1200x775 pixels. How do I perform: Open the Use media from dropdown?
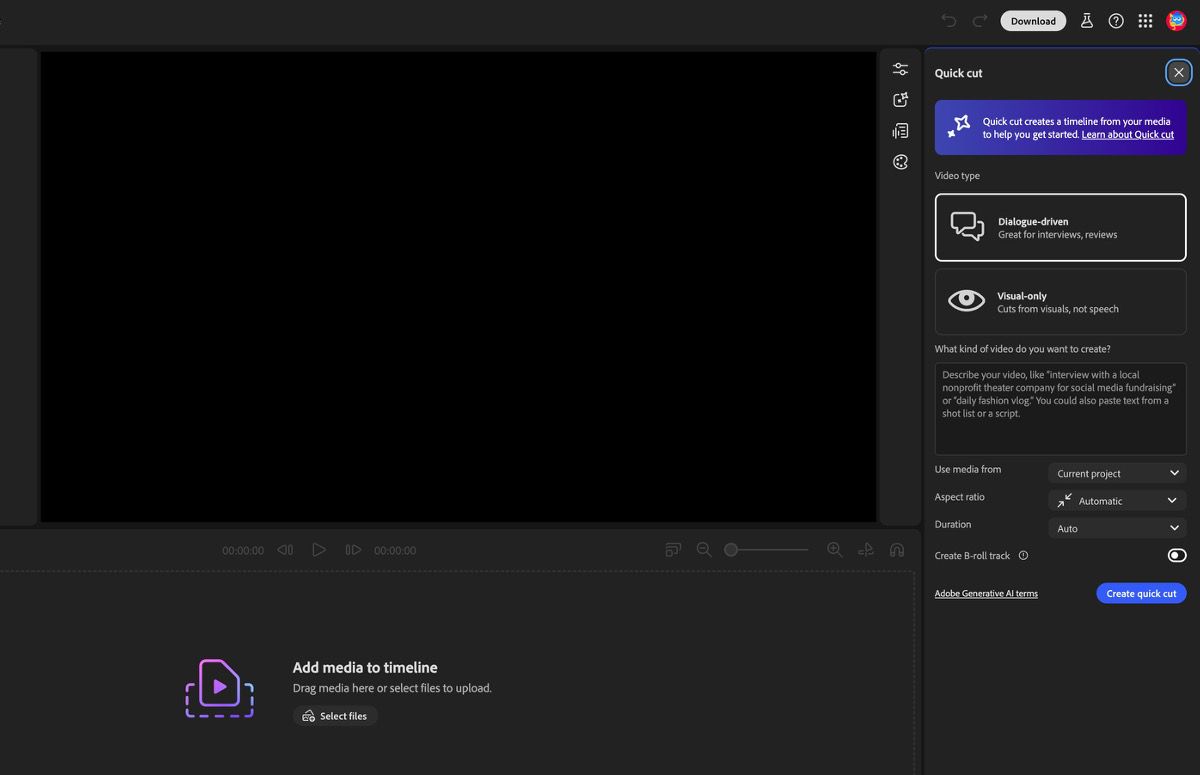(1117, 473)
